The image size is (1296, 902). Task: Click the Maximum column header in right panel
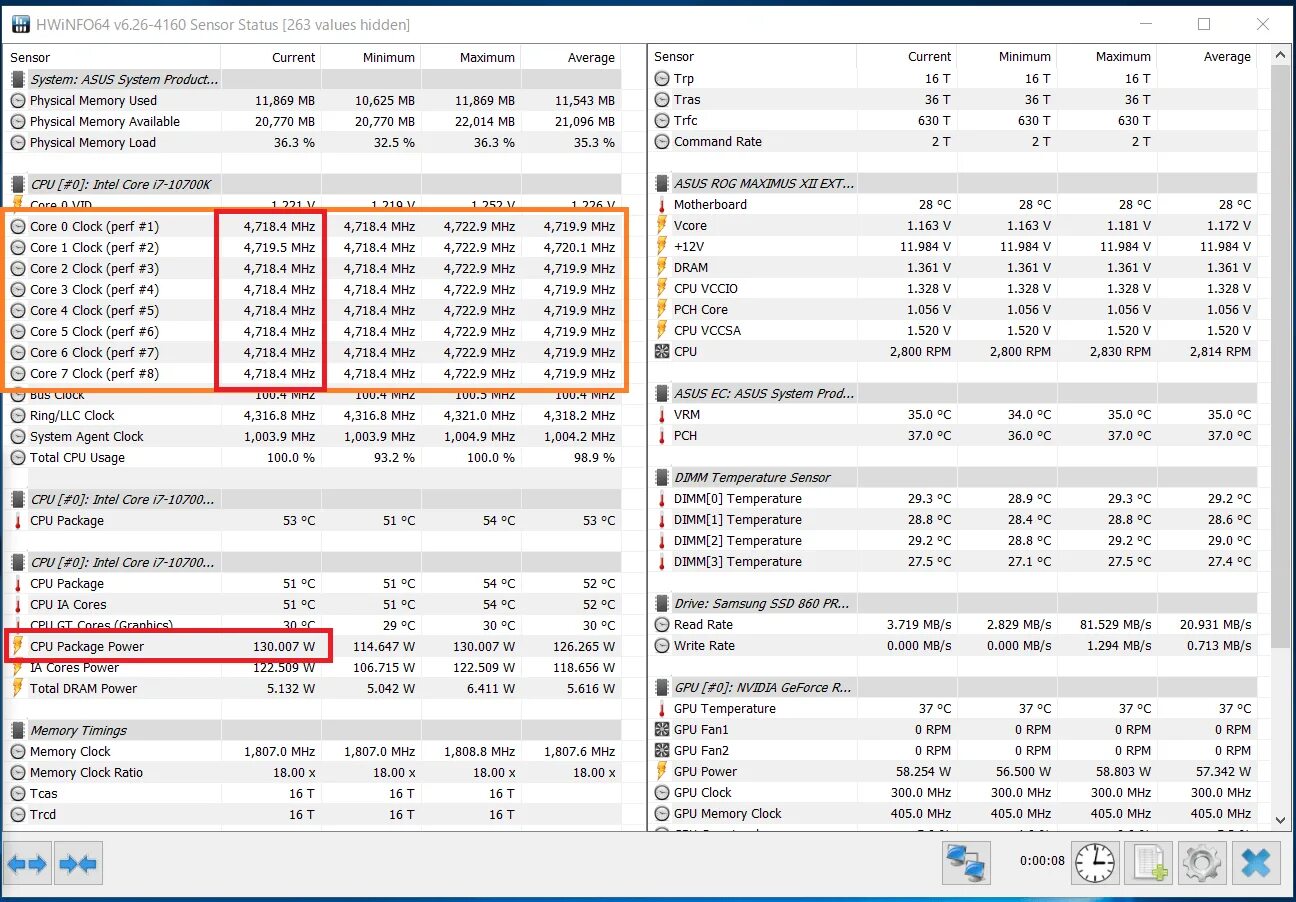point(1107,57)
